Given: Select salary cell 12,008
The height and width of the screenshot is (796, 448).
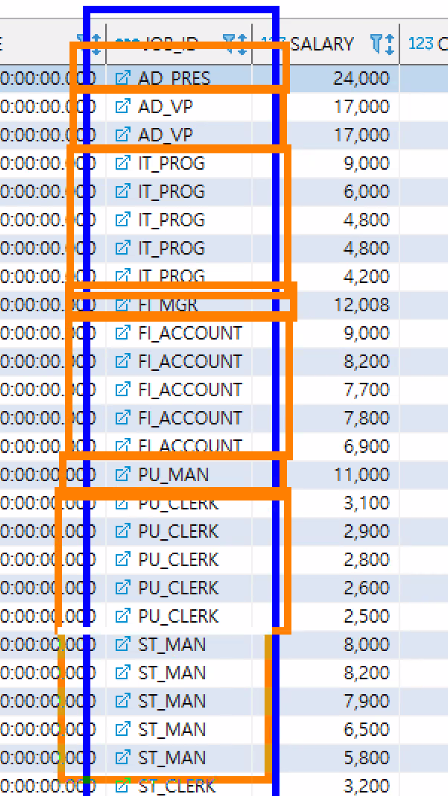Looking at the screenshot, I should point(326,305).
